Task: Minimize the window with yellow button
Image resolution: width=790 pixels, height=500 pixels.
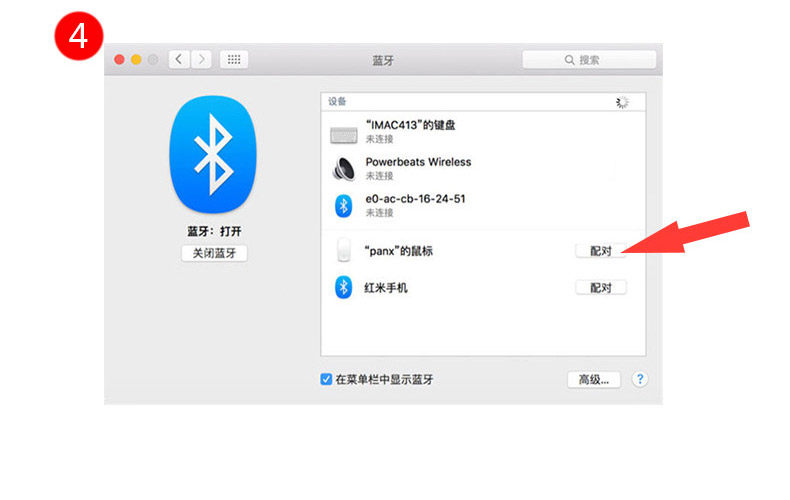Action: click(136, 59)
